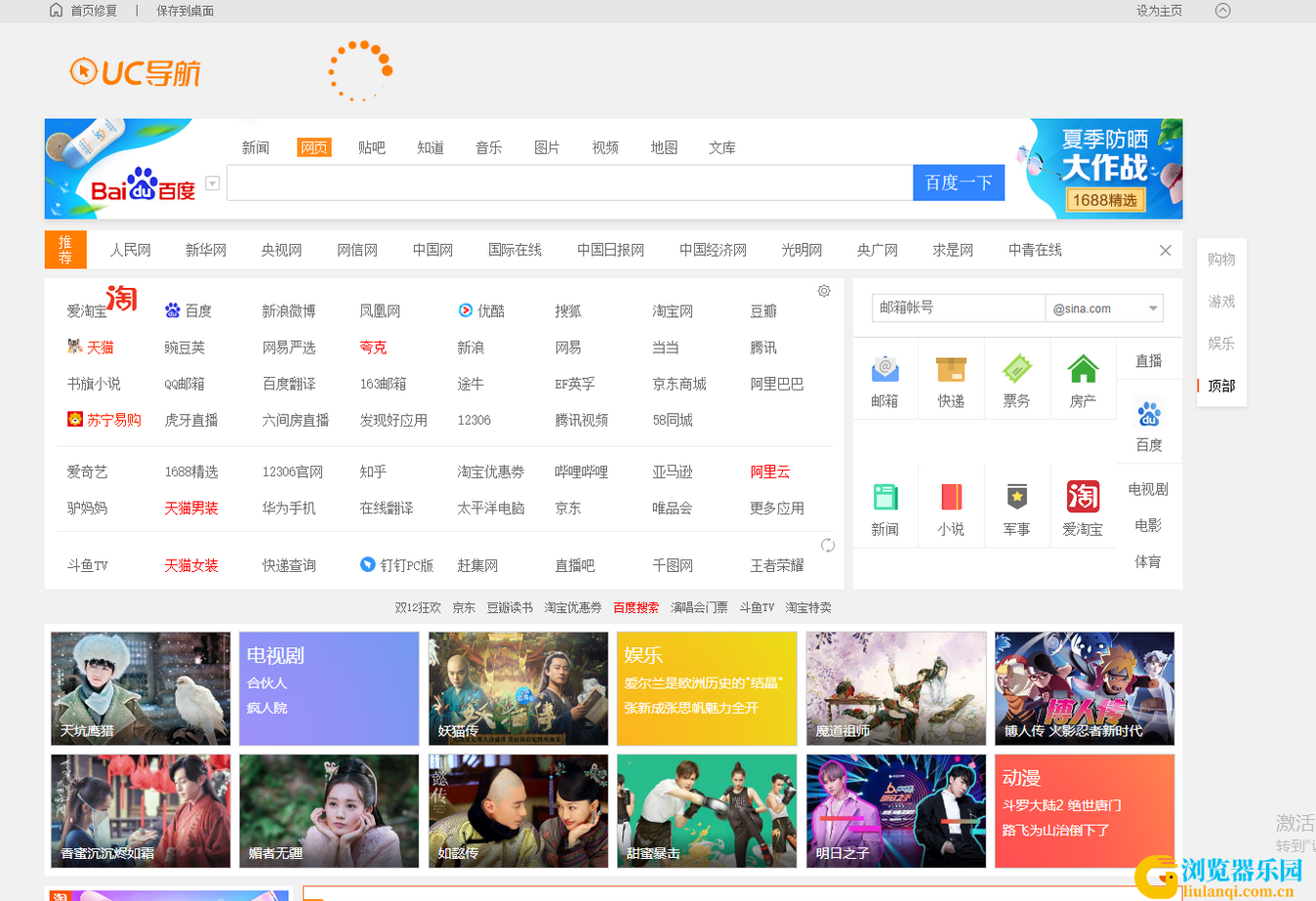Select the 地图 search tab

[x=664, y=147]
